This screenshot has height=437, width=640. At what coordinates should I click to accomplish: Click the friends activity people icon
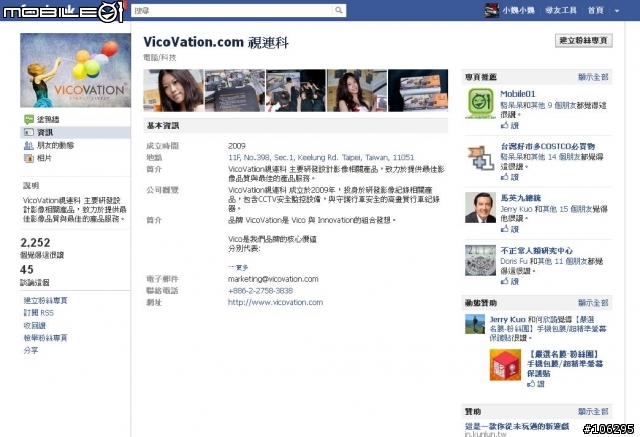(29, 145)
